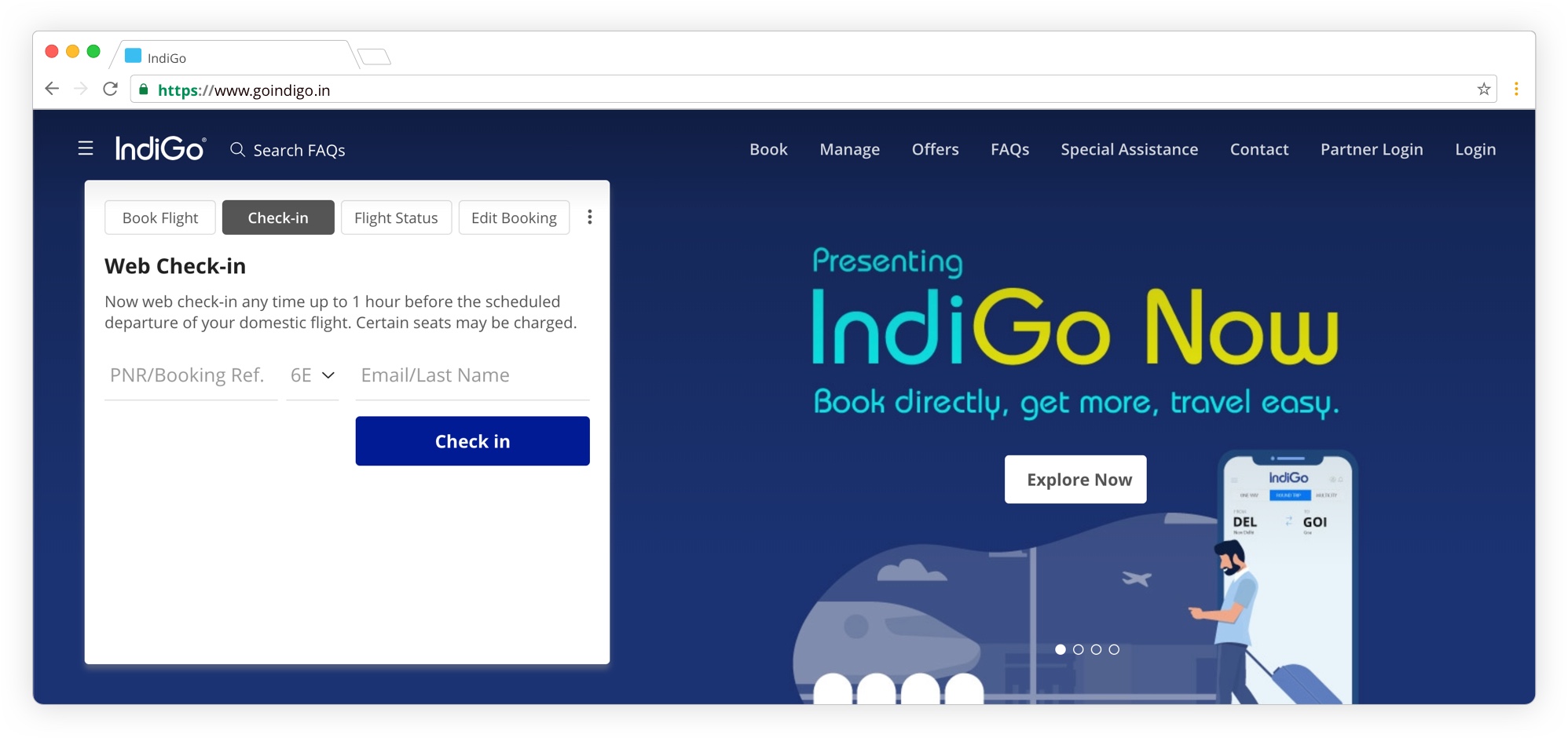Open more options beside Edit Booking
This screenshot has height=738, width=1568.
pyautogui.click(x=590, y=217)
